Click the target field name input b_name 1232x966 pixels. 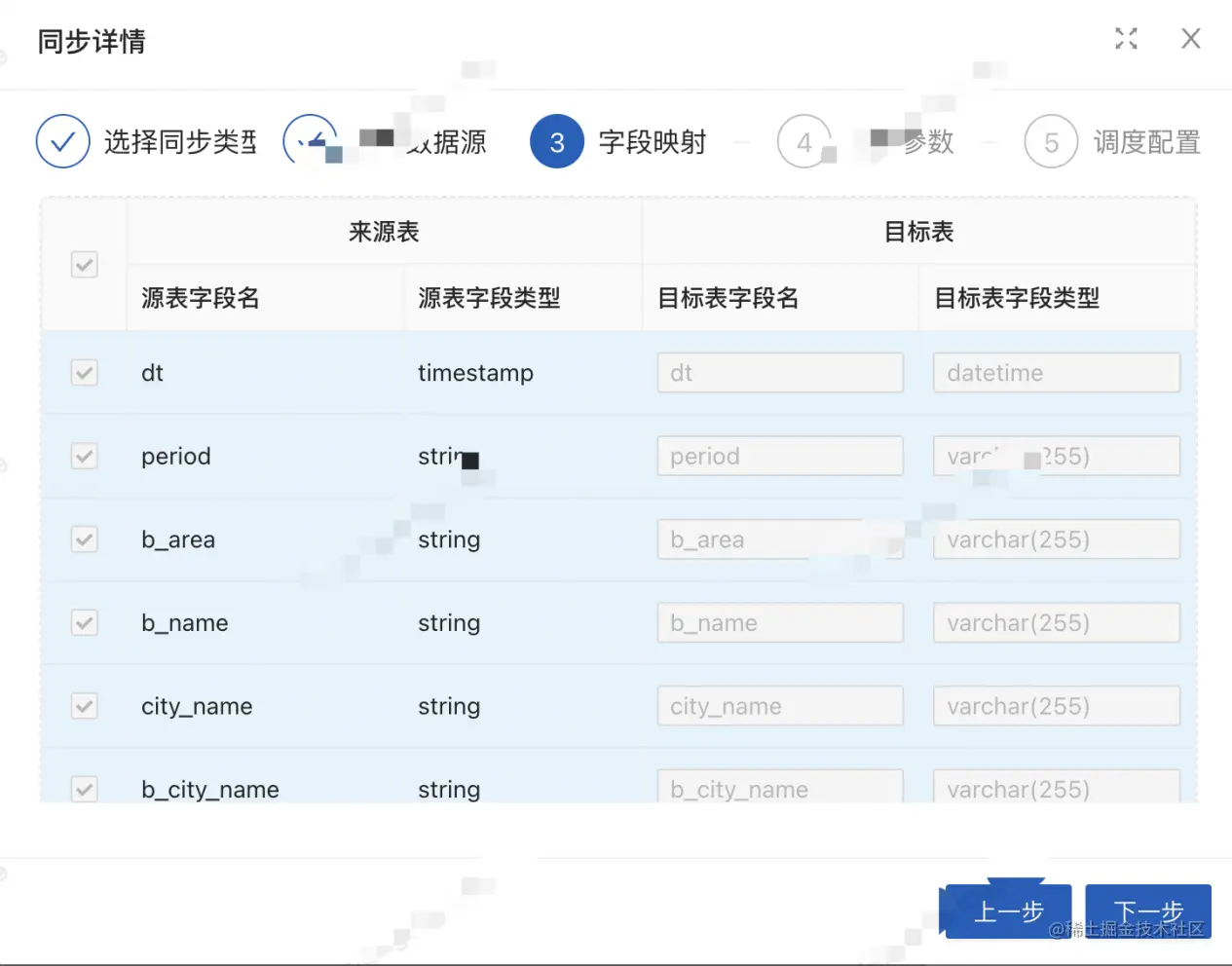[x=780, y=622]
